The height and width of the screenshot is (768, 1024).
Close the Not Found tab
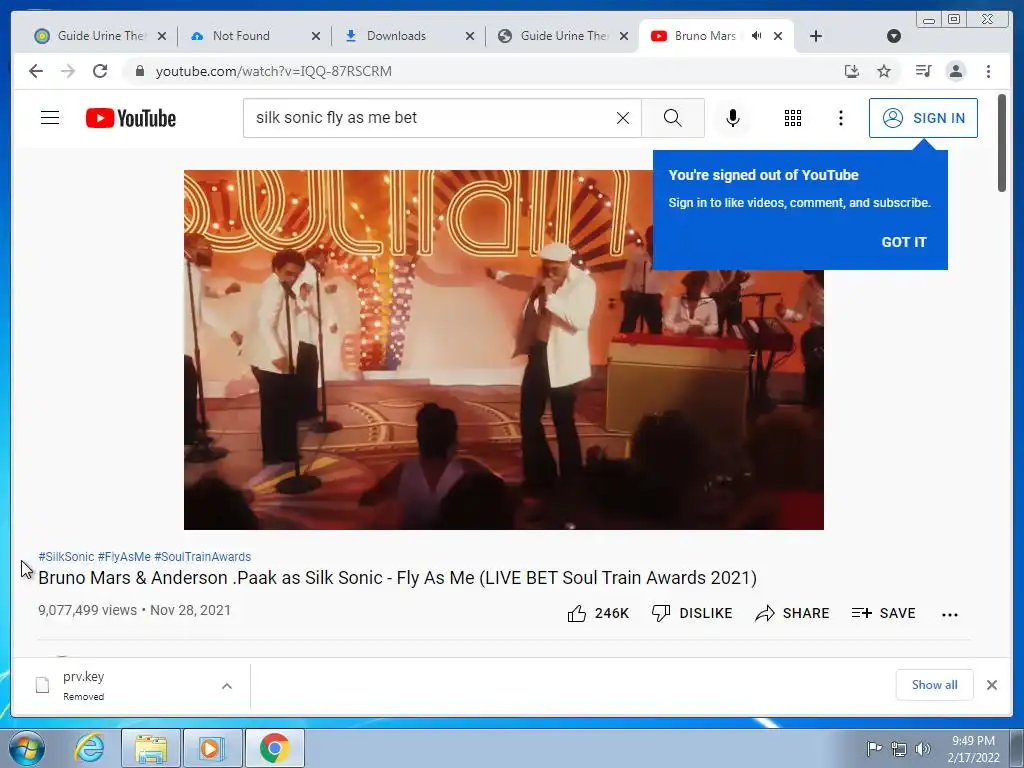315,36
